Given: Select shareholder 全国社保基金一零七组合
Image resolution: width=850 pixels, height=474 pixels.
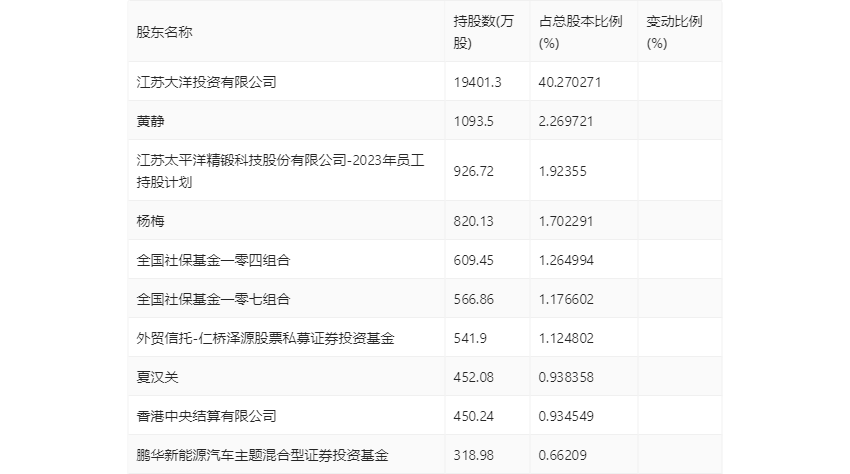Looking at the screenshot, I should pyautogui.click(x=213, y=299).
